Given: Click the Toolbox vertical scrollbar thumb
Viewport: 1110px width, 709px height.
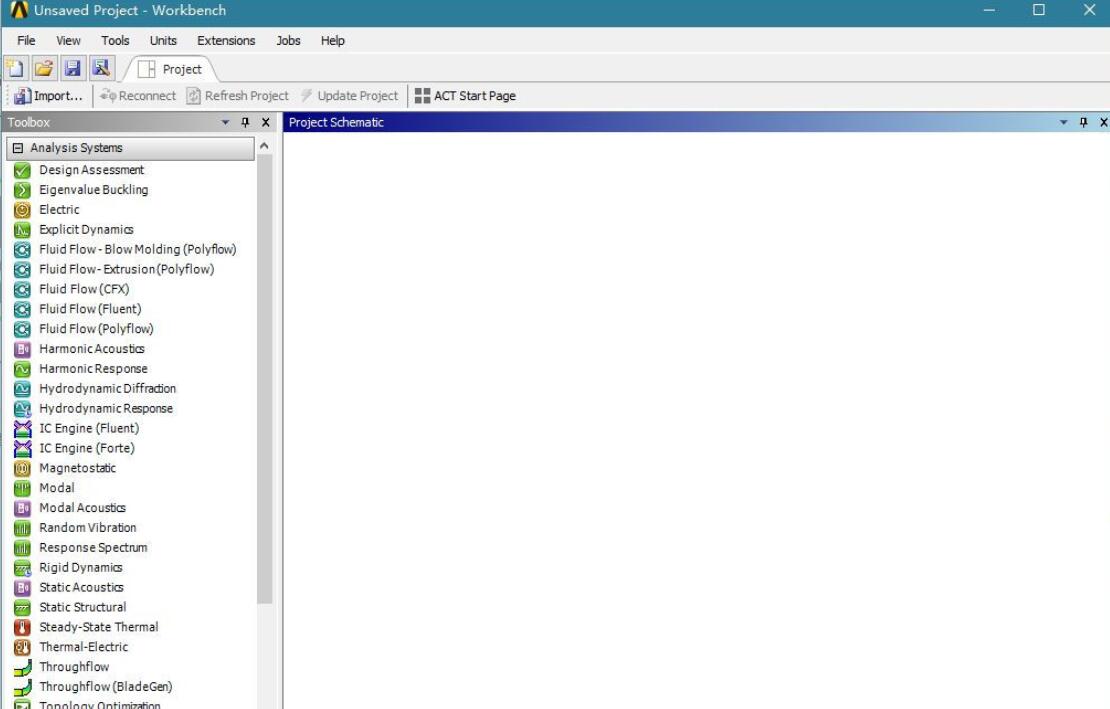Looking at the screenshot, I should pyautogui.click(x=264, y=379).
